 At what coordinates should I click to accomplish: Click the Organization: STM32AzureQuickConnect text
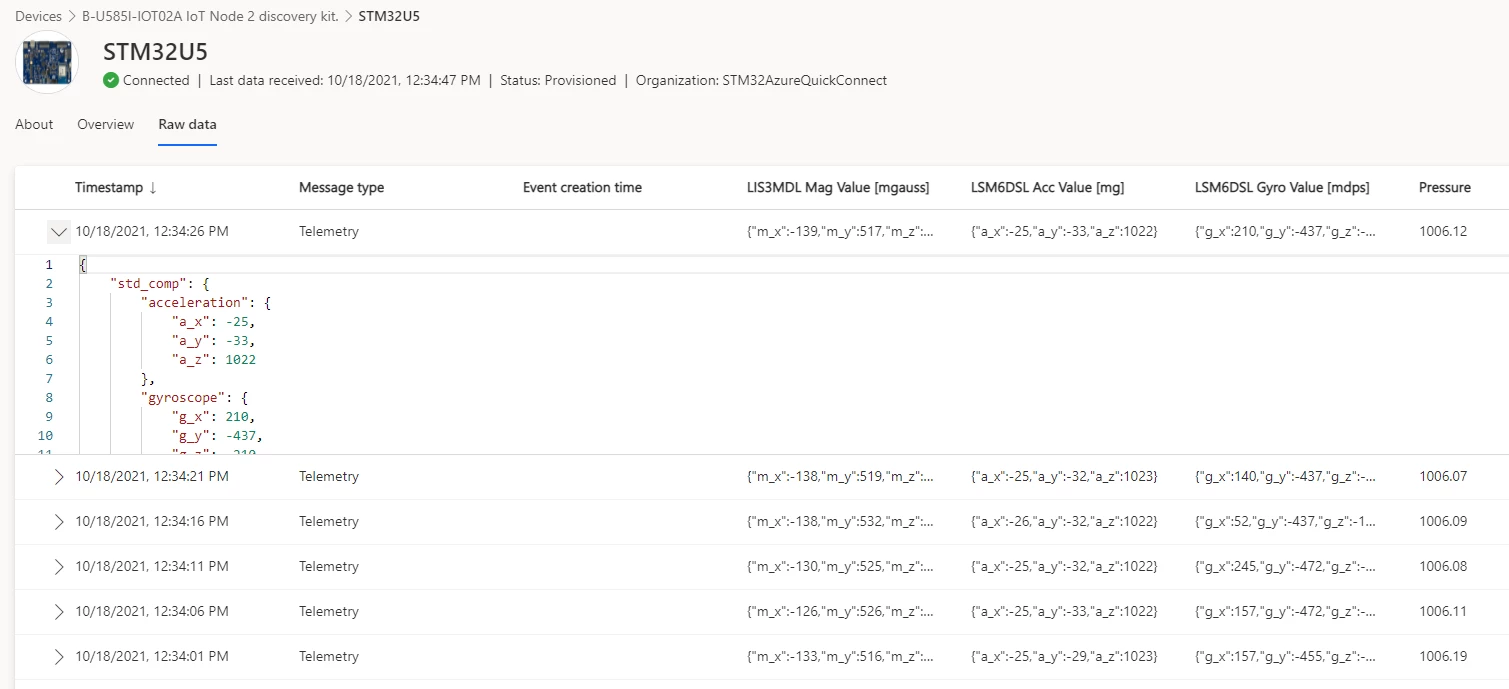click(761, 80)
